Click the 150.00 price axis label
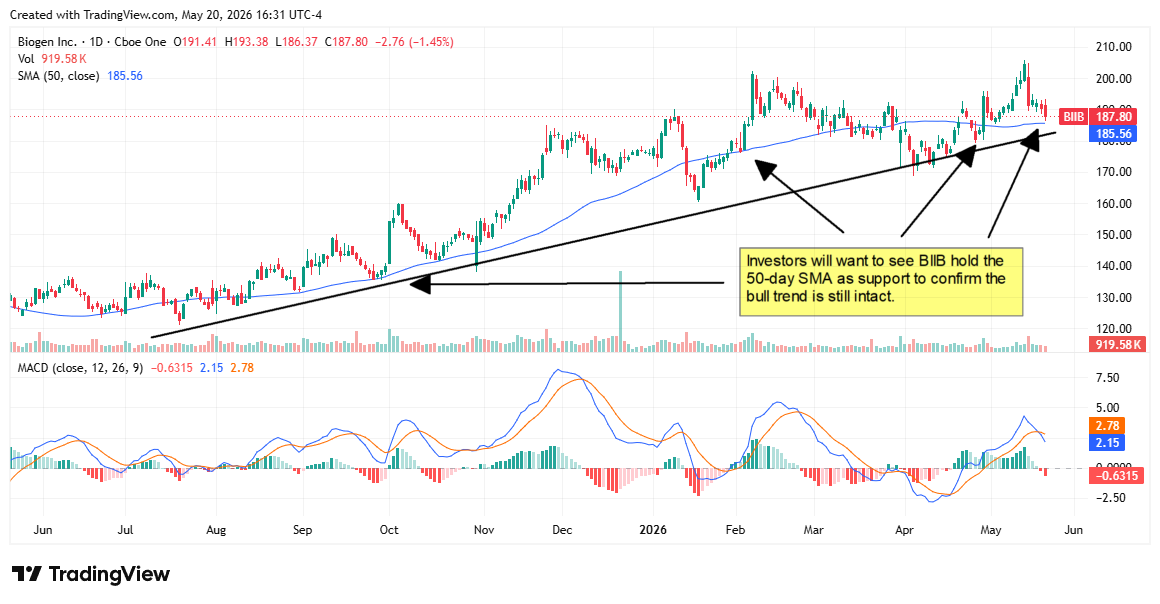 click(1113, 235)
